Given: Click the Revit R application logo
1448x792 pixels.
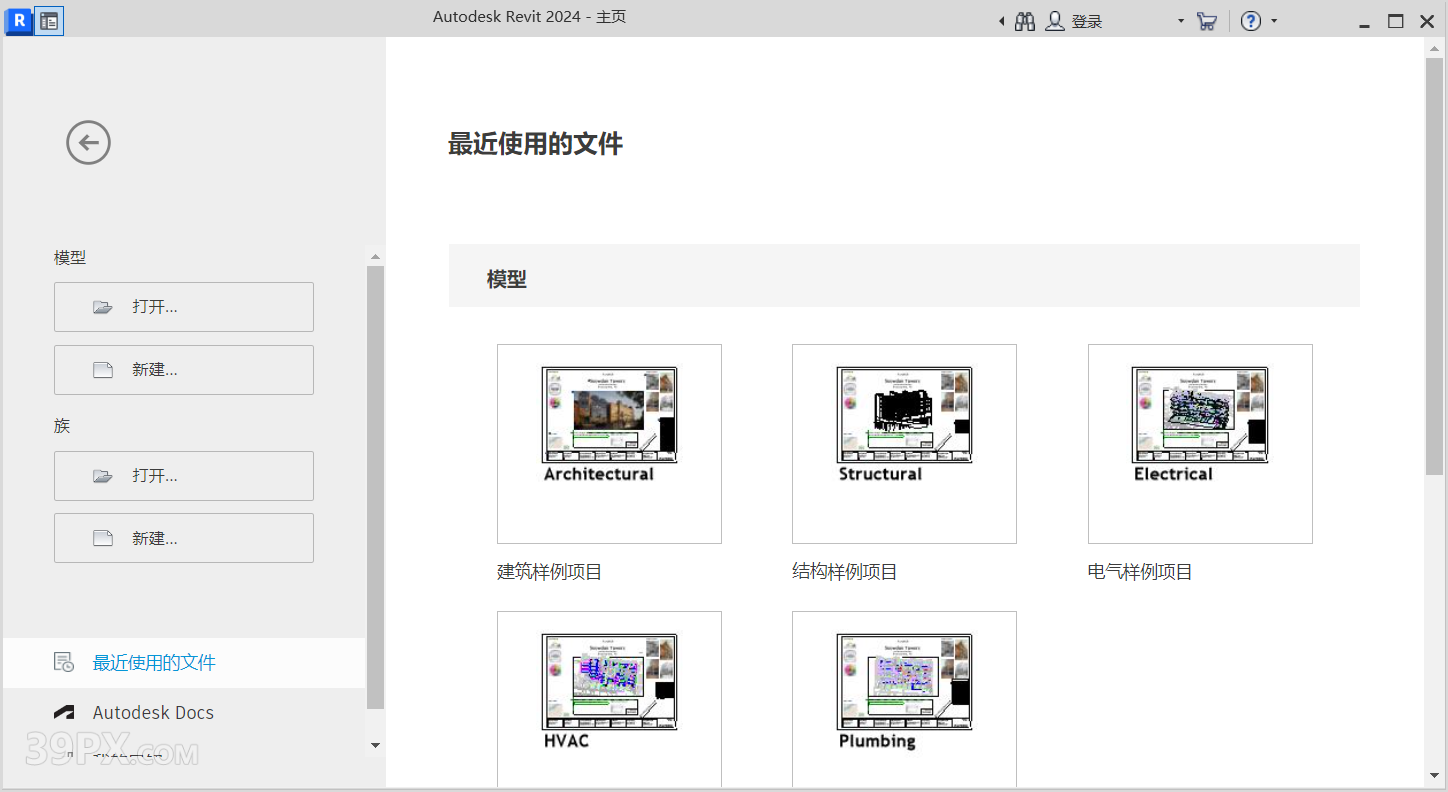Looking at the screenshot, I should pos(19,20).
